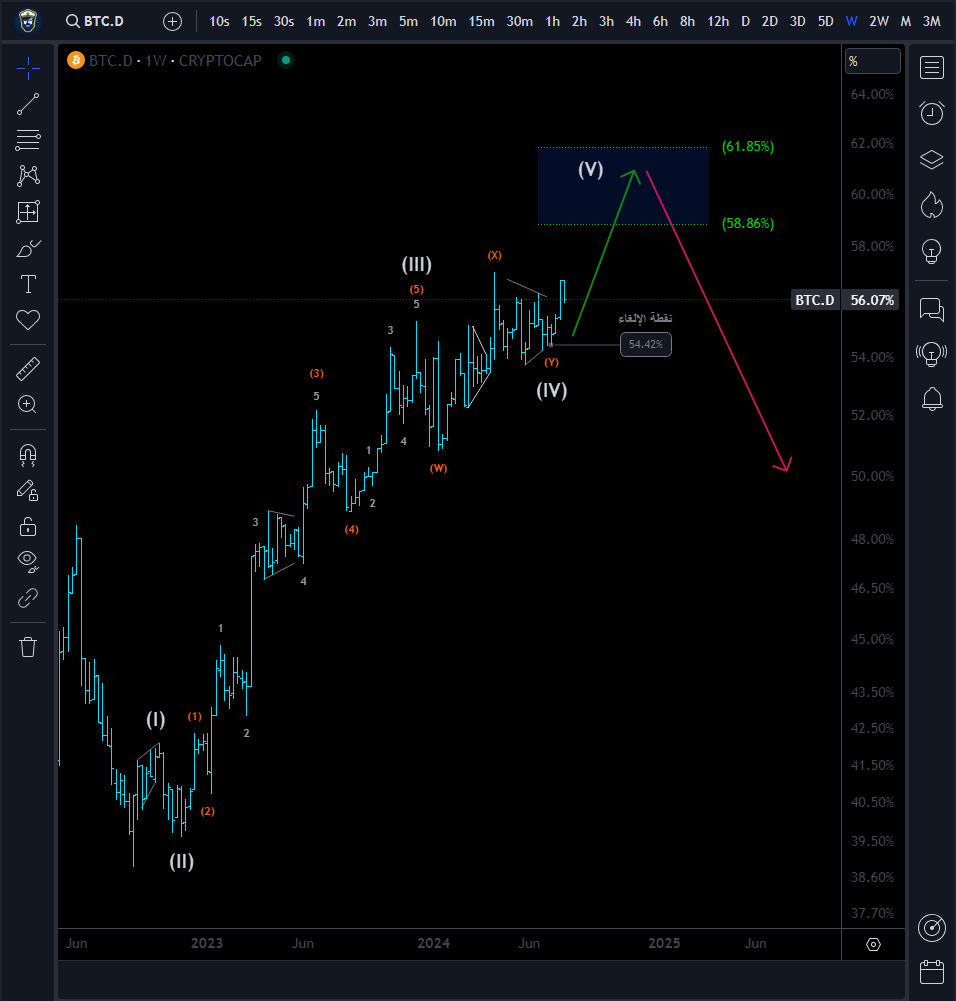Viewport: 956px width, 1001px height.
Task: Select the M monthly timeframe
Action: pyautogui.click(x=906, y=22)
